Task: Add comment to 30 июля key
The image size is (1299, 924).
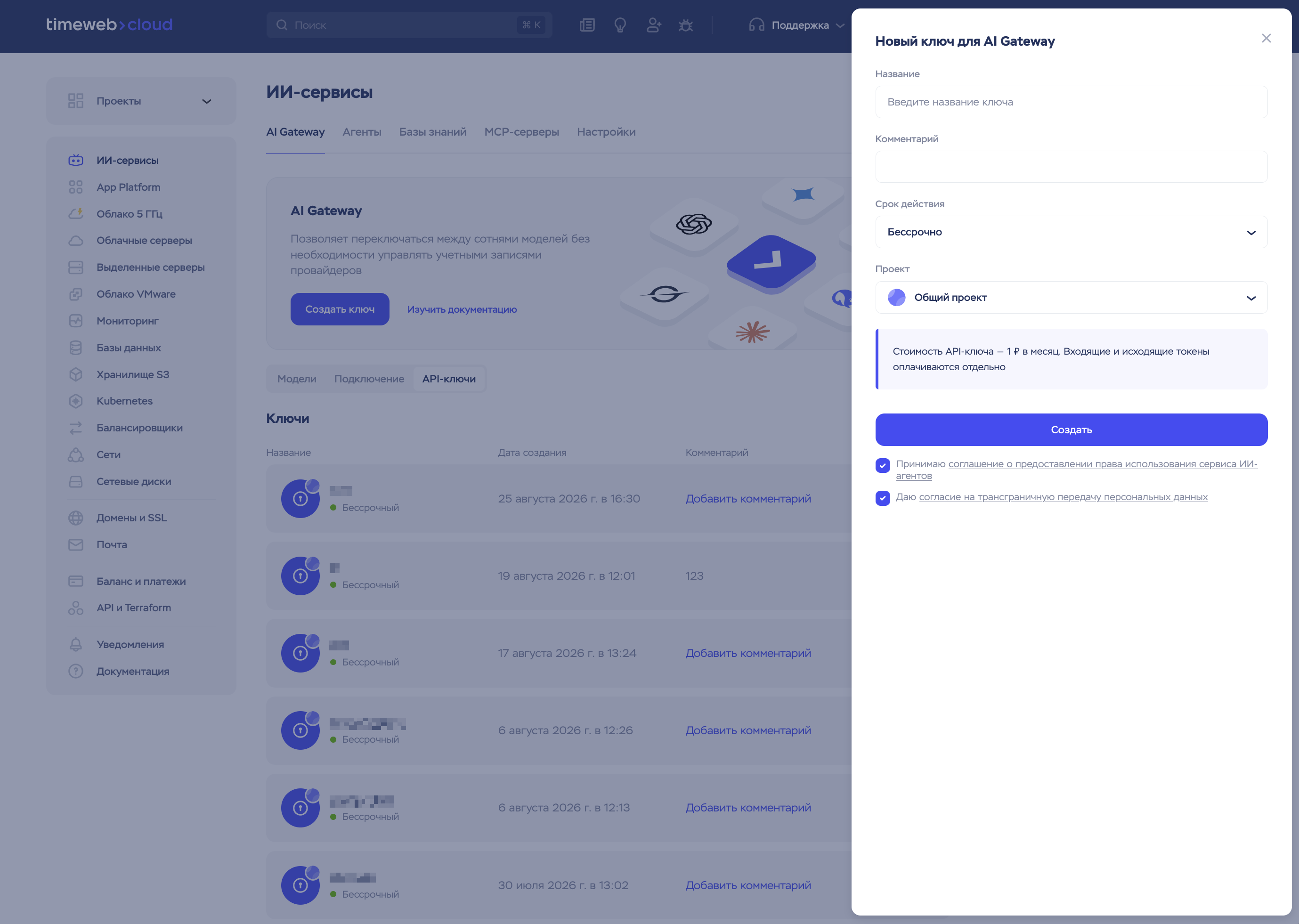Action: [x=747, y=885]
